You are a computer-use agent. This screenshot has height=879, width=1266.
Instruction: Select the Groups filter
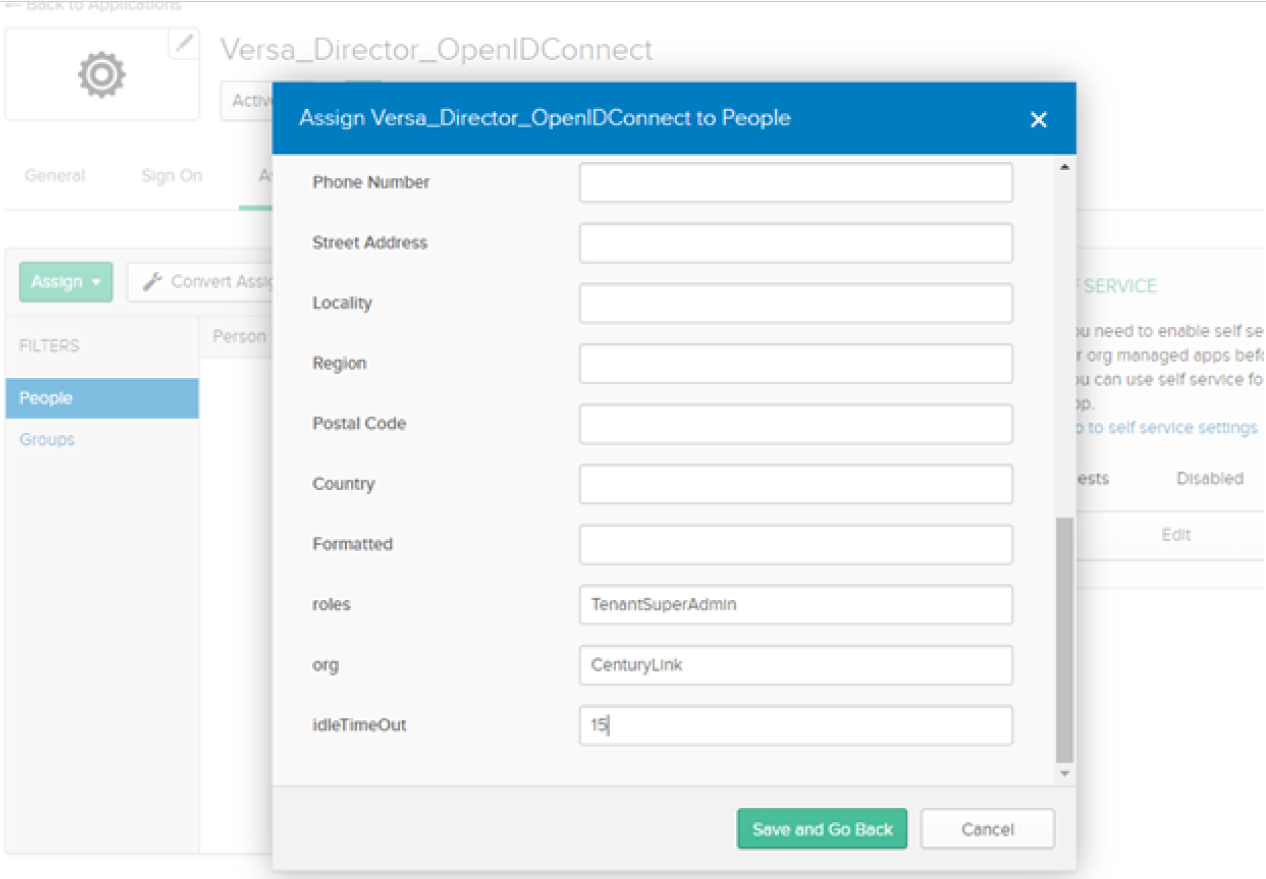point(46,439)
